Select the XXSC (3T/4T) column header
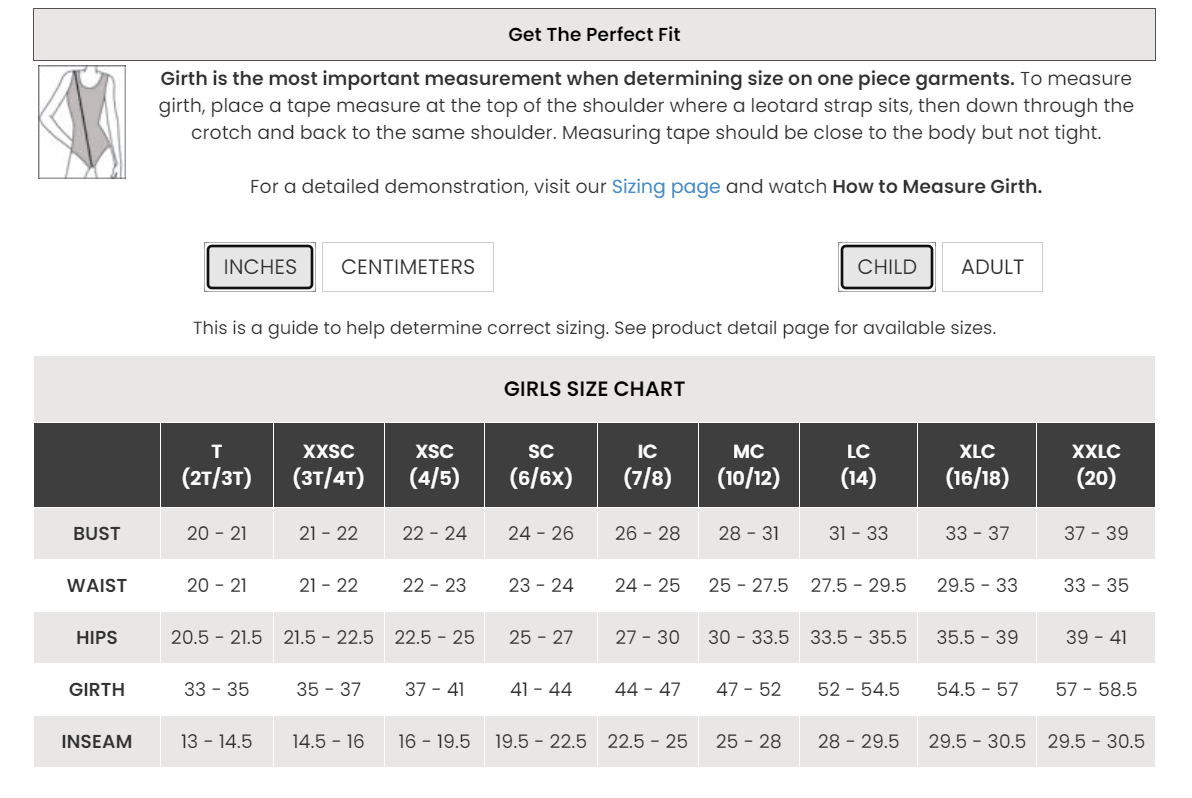Image resolution: width=1192 pixels, height=798 pixels. pos(329,465)
